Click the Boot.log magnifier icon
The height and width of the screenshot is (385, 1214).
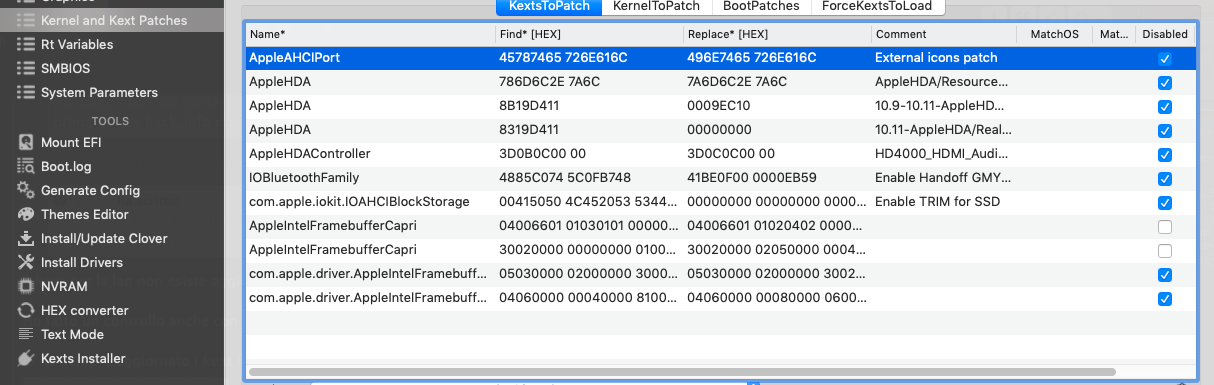(25, 166)
